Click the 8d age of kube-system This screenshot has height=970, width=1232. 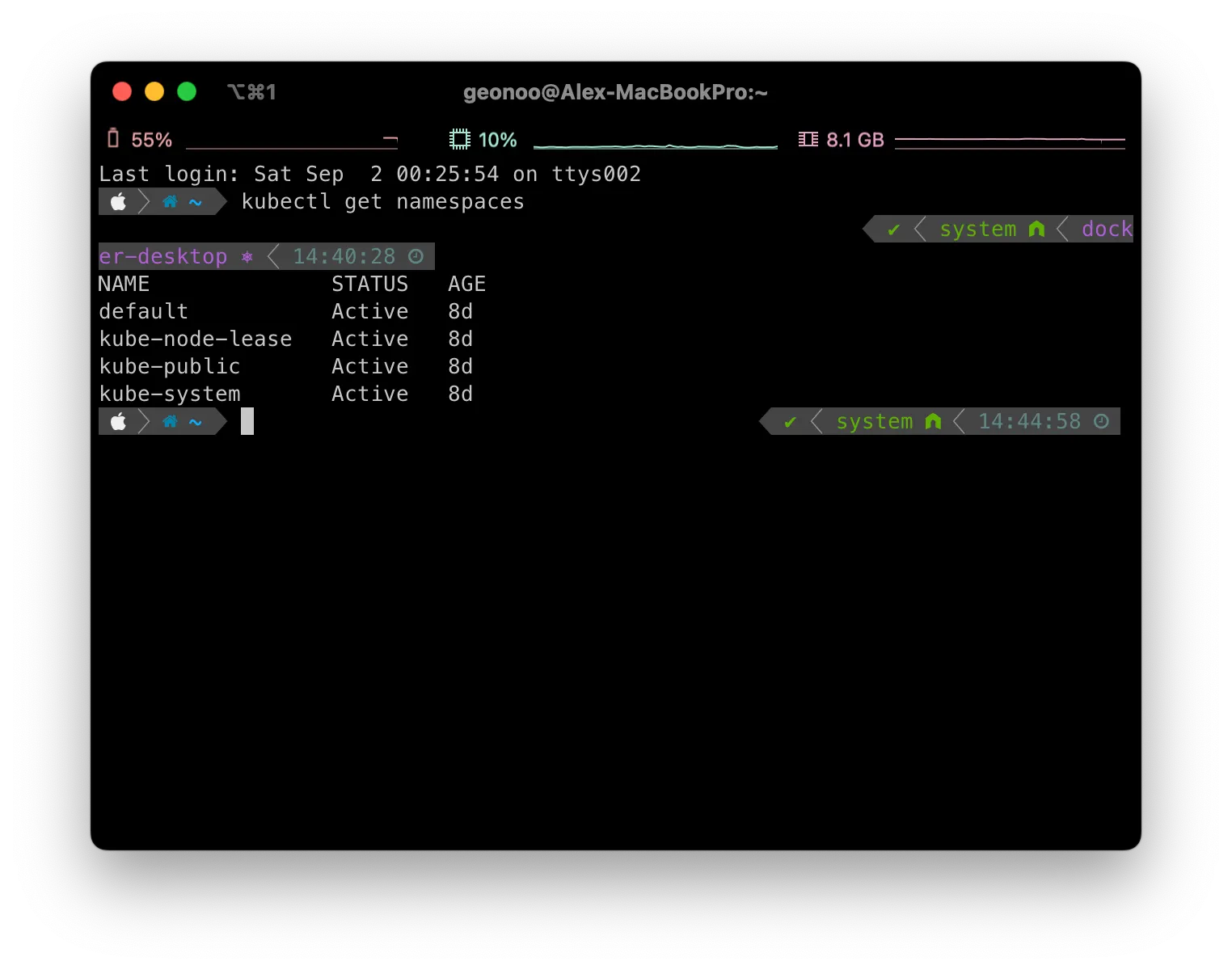[460, 394]
